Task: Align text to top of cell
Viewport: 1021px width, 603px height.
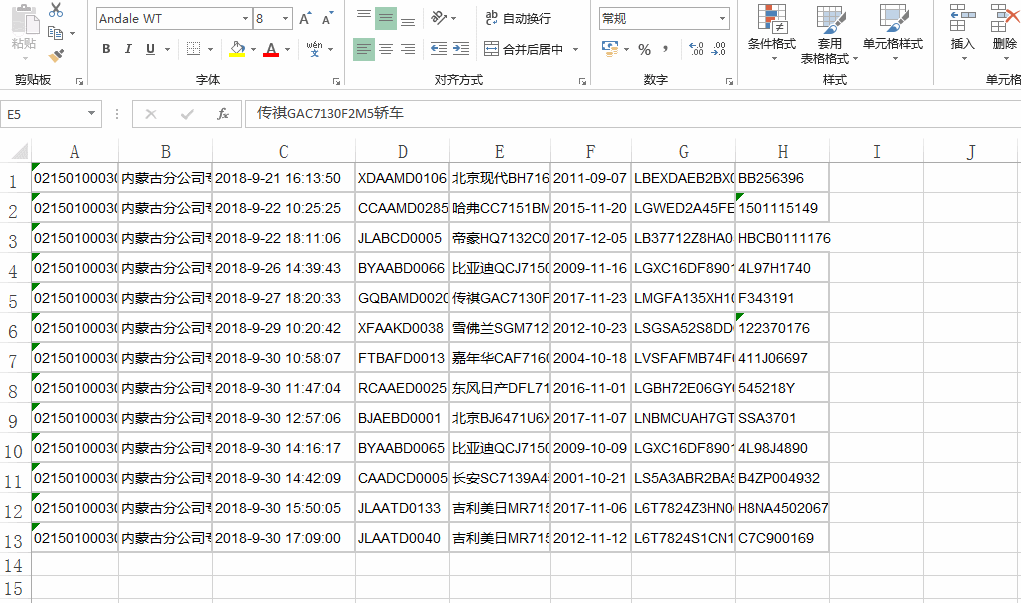Action: 364,18
